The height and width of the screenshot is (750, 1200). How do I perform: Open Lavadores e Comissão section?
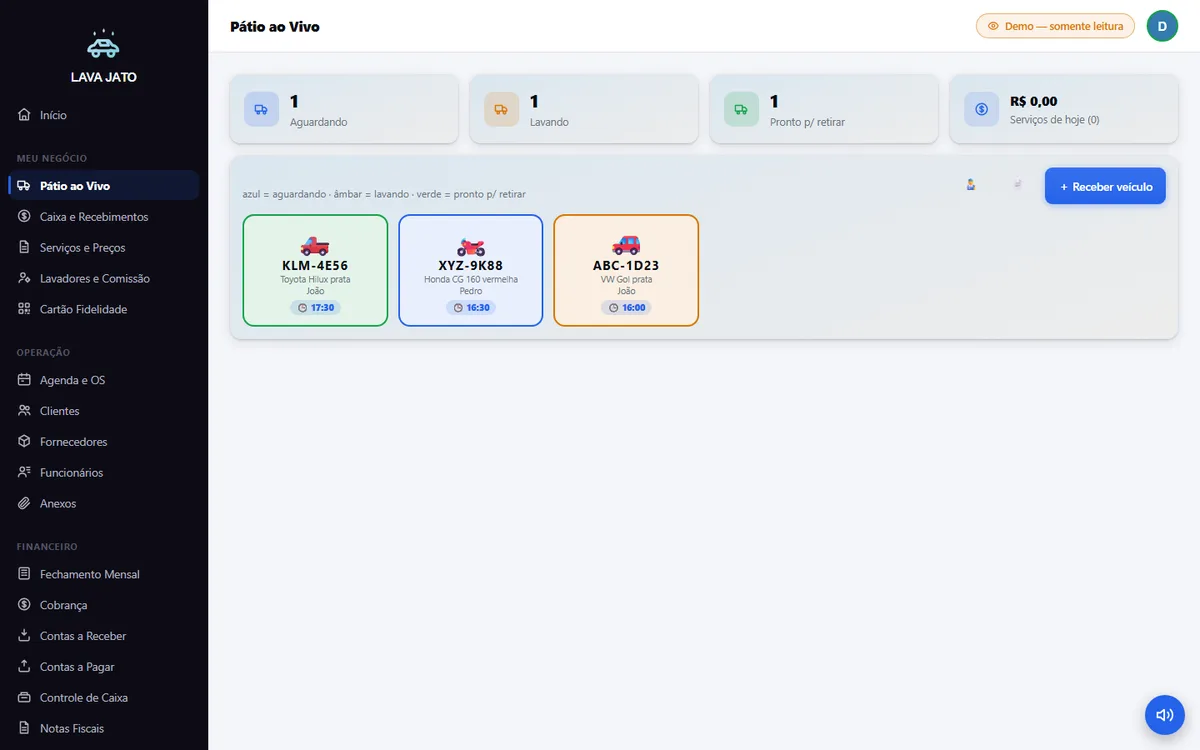(x=104, y=279)
